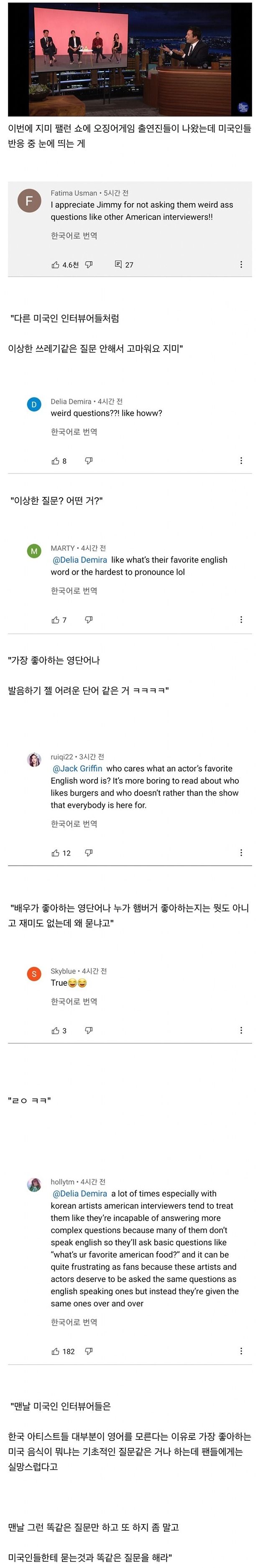Open Fatima Usman's profile avatar
The height and width of the screenshot is (1568, 258).
click(29, 201)
